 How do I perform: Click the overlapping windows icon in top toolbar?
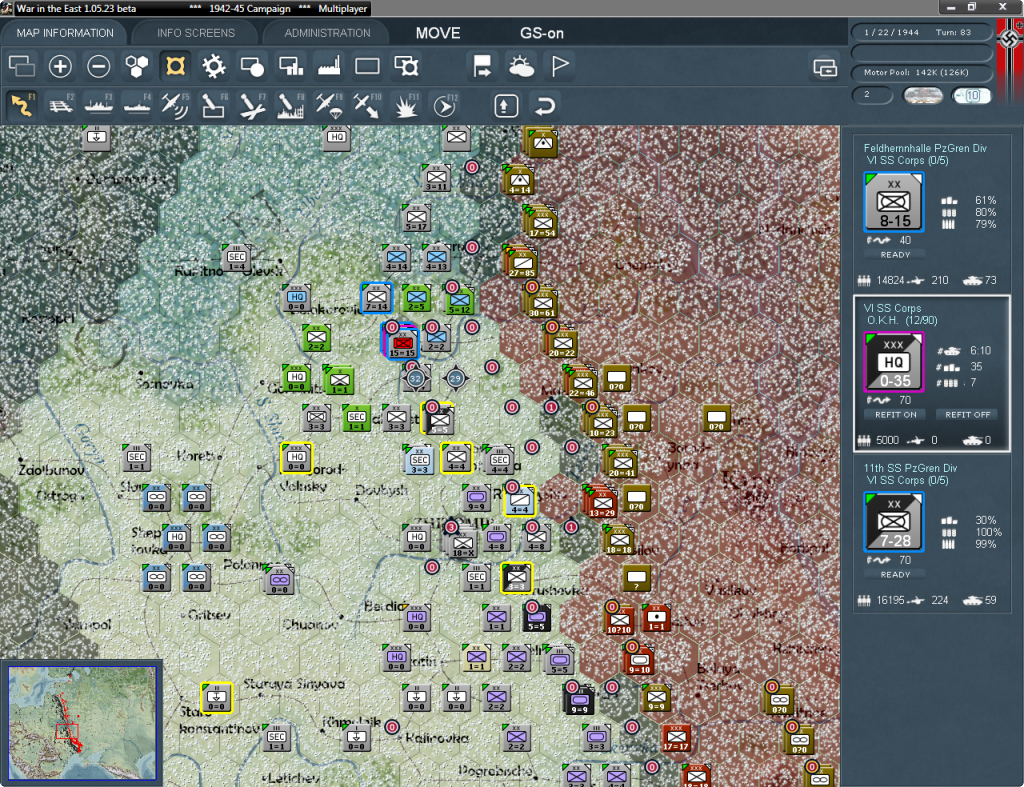tap(22, 66)
